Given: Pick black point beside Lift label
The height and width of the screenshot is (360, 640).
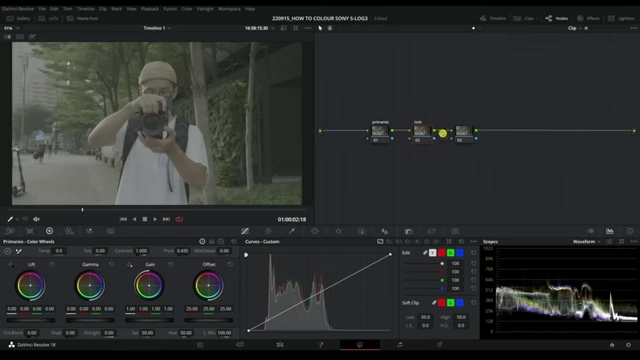Looking at the screenshot, I should pos(10,264).
